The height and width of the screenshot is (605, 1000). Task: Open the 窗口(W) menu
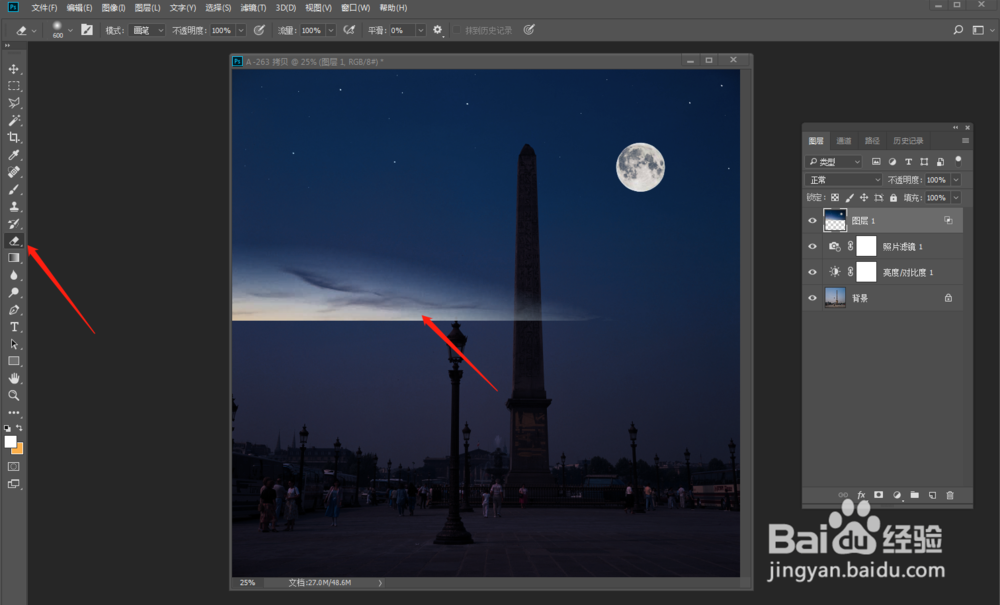355,8
